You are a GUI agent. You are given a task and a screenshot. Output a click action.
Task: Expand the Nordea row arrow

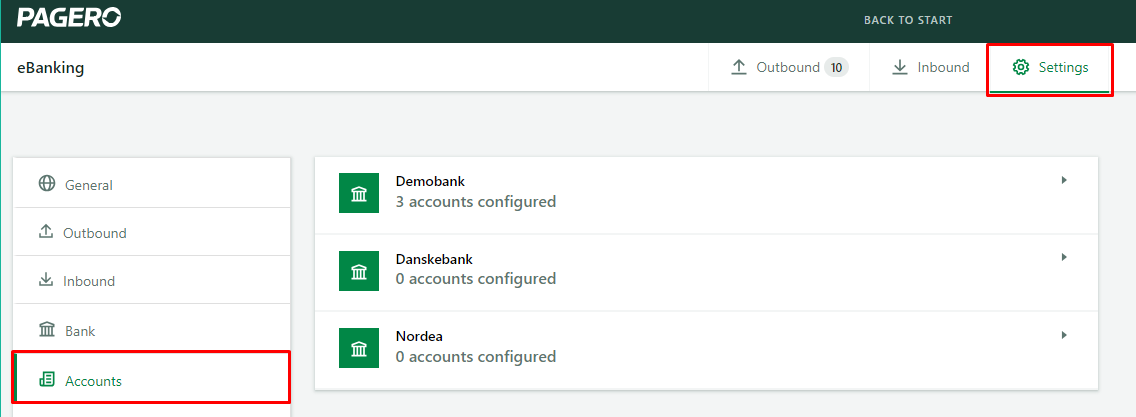[x=1064, y=335]
